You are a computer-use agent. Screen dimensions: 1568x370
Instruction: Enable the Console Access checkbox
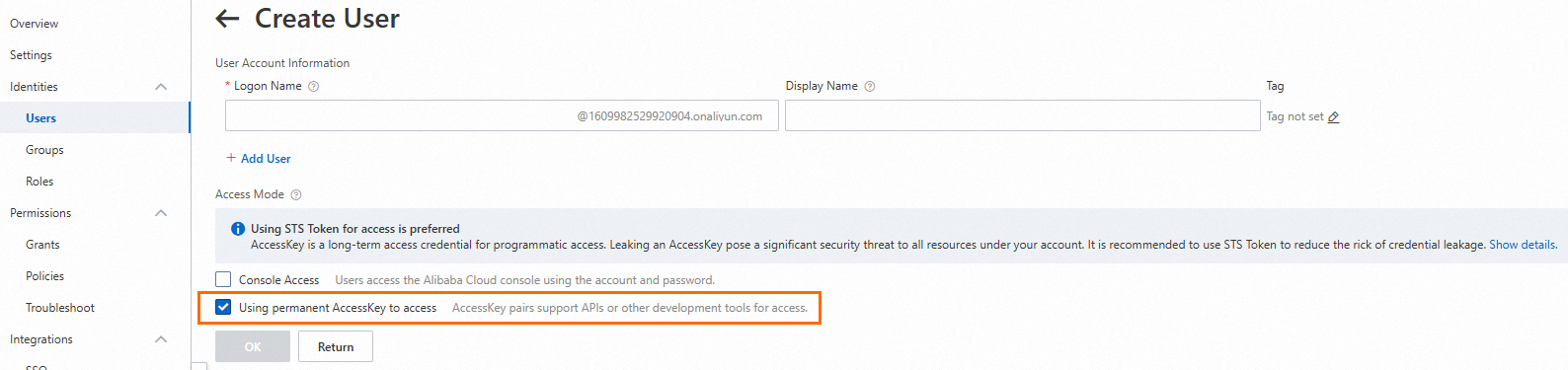click(x=223, y=280)
